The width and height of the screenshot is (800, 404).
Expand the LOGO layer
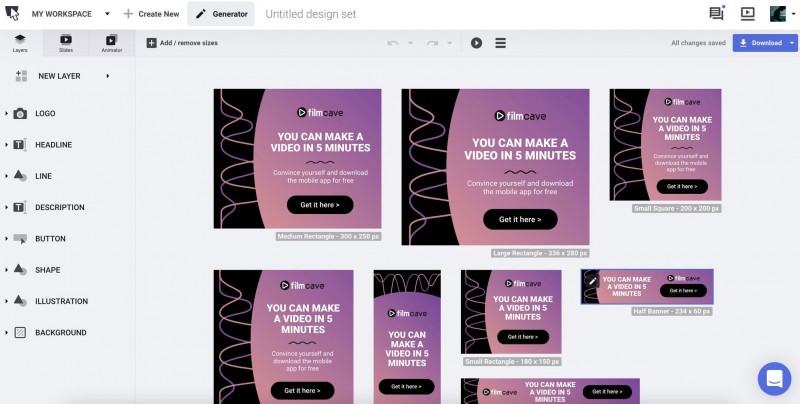(x=6, y=113)
